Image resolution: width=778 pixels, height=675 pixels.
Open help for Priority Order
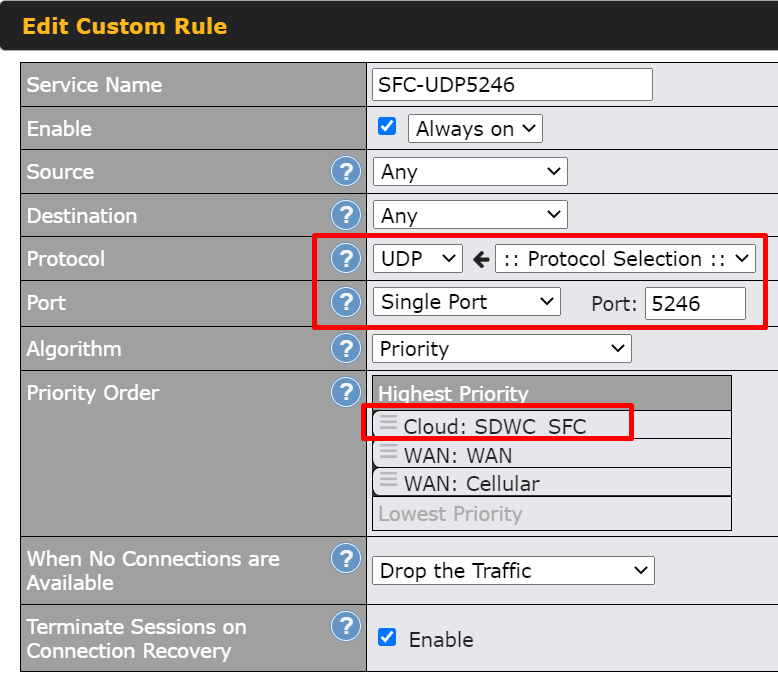(x=345, y=393)
